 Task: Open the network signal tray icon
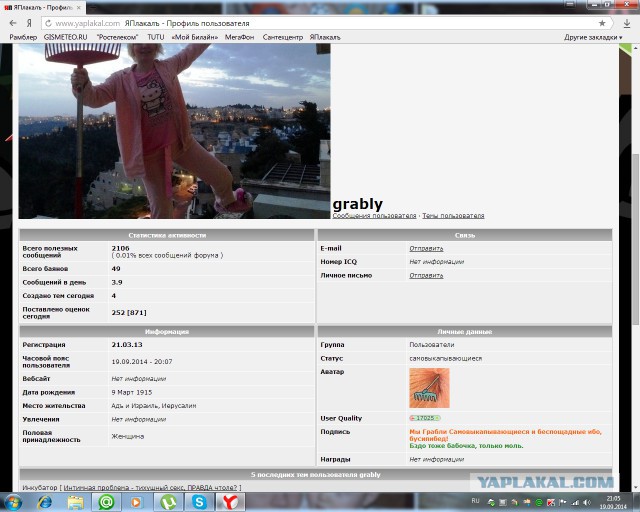pyautogui.click(x=575, y=502)
